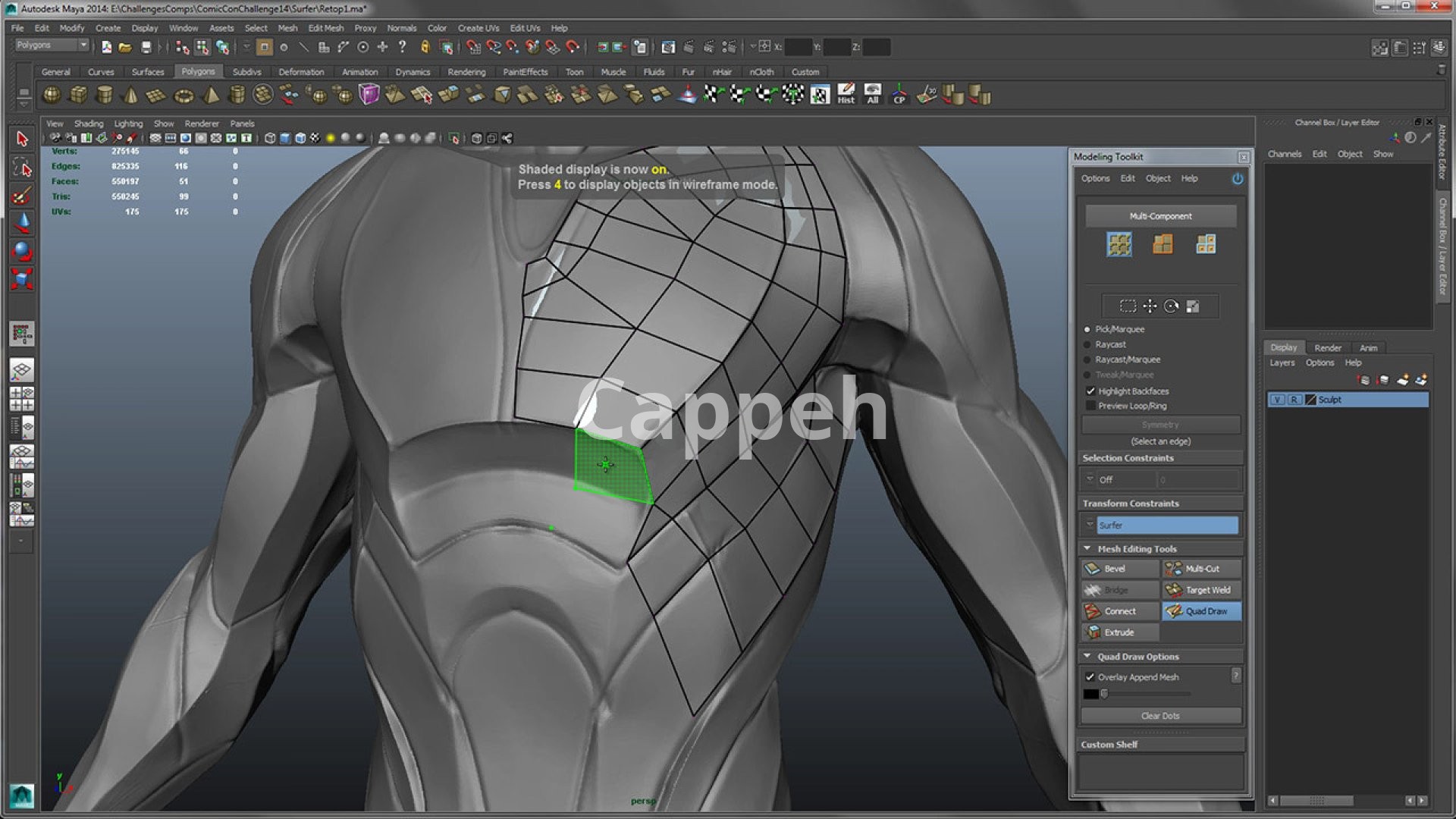Uncheck Highlight Backfaces
The image size is (1456, 819).
[1090, 391]
